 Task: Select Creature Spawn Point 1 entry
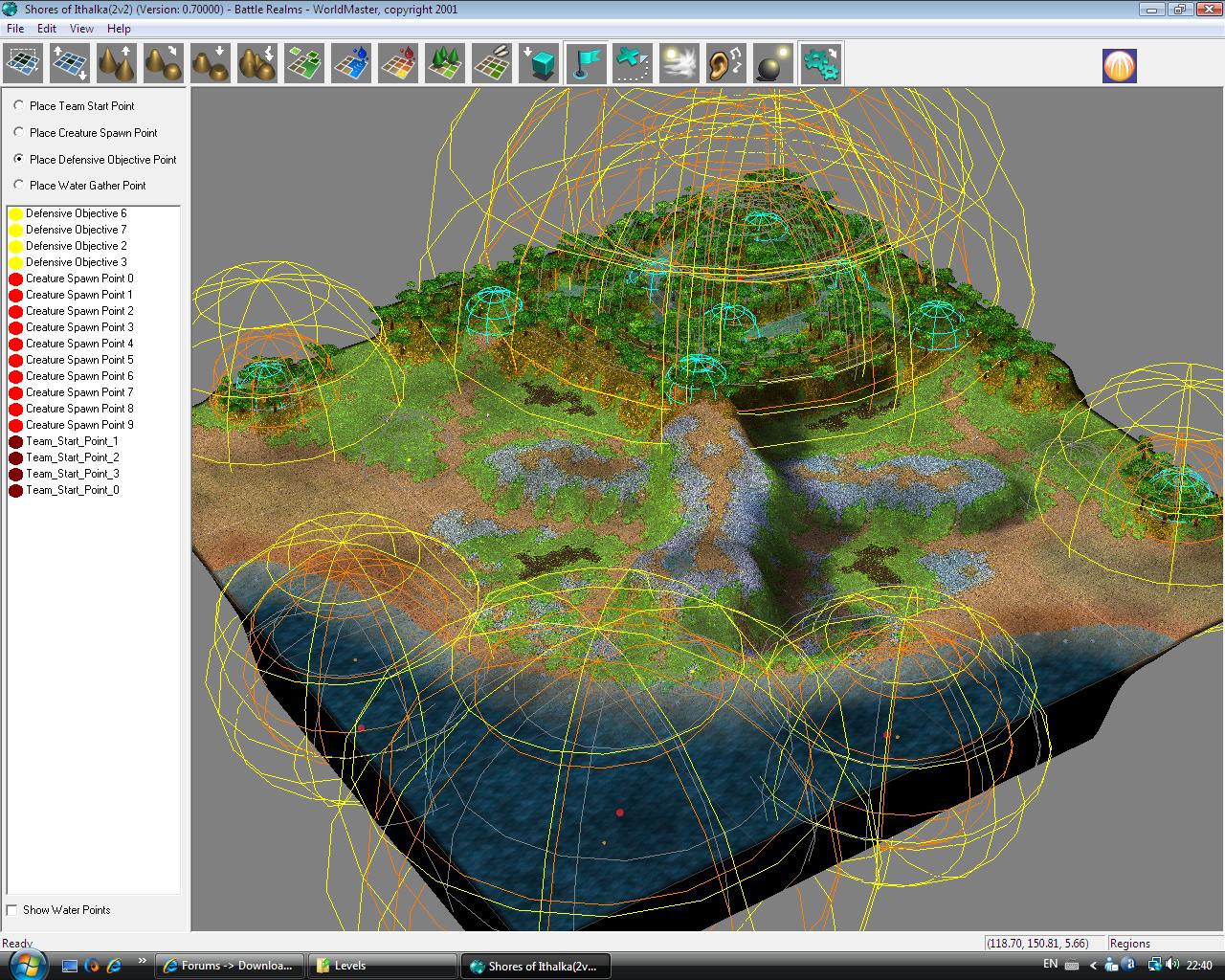pos(79,295)
